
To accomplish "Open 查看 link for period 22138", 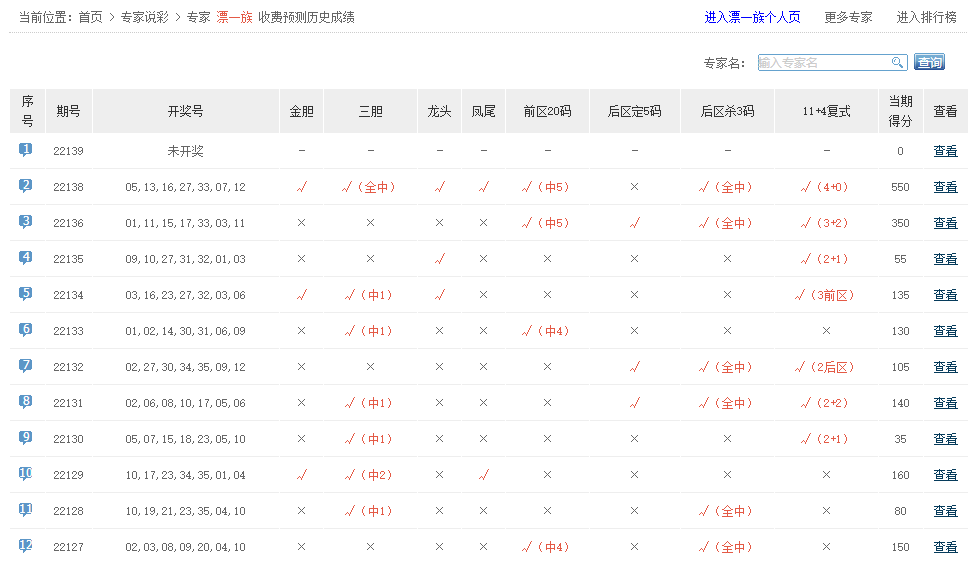I will tap(945, 187).
